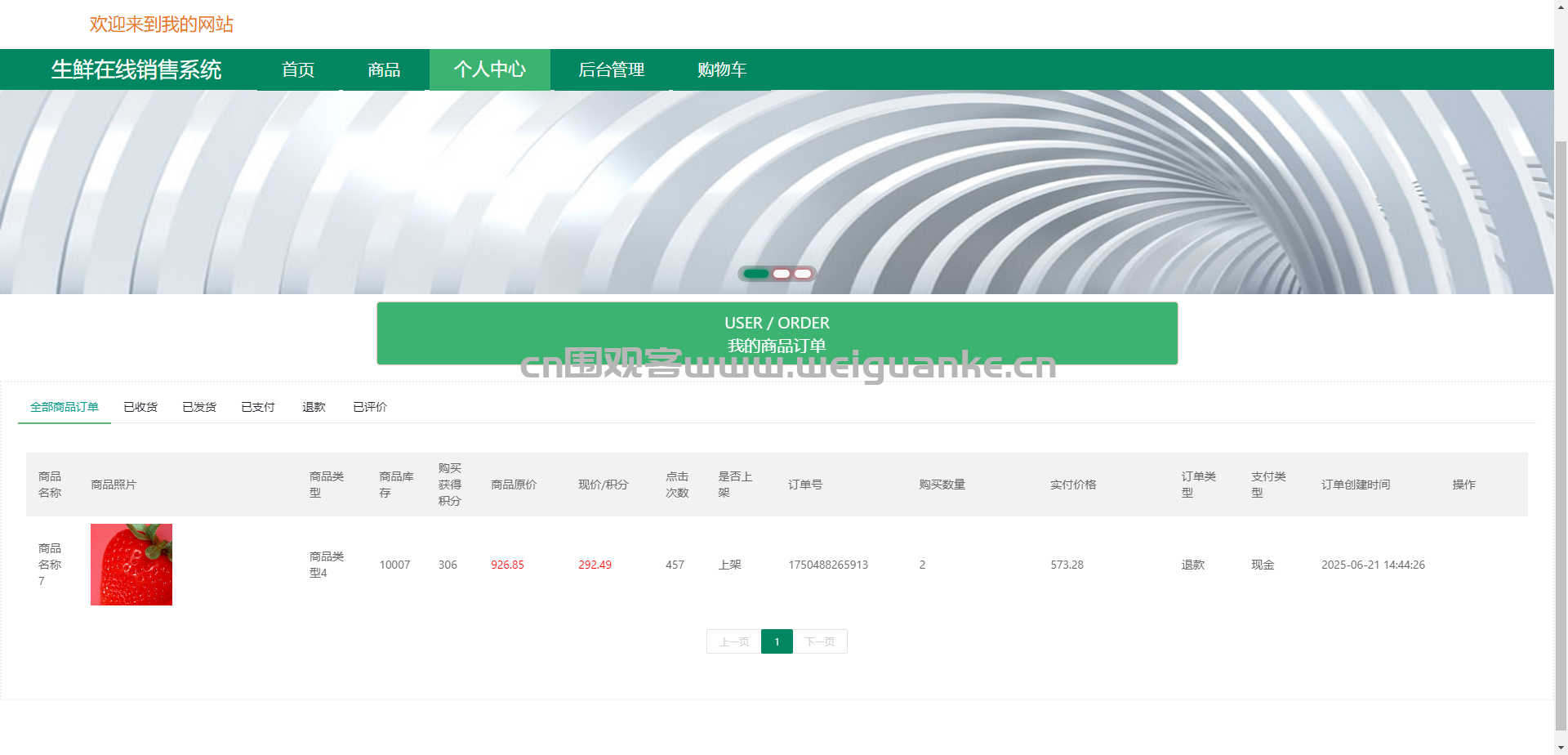Click the 订单号 column header
This screenshot has width=1568, height=755.
805,485
